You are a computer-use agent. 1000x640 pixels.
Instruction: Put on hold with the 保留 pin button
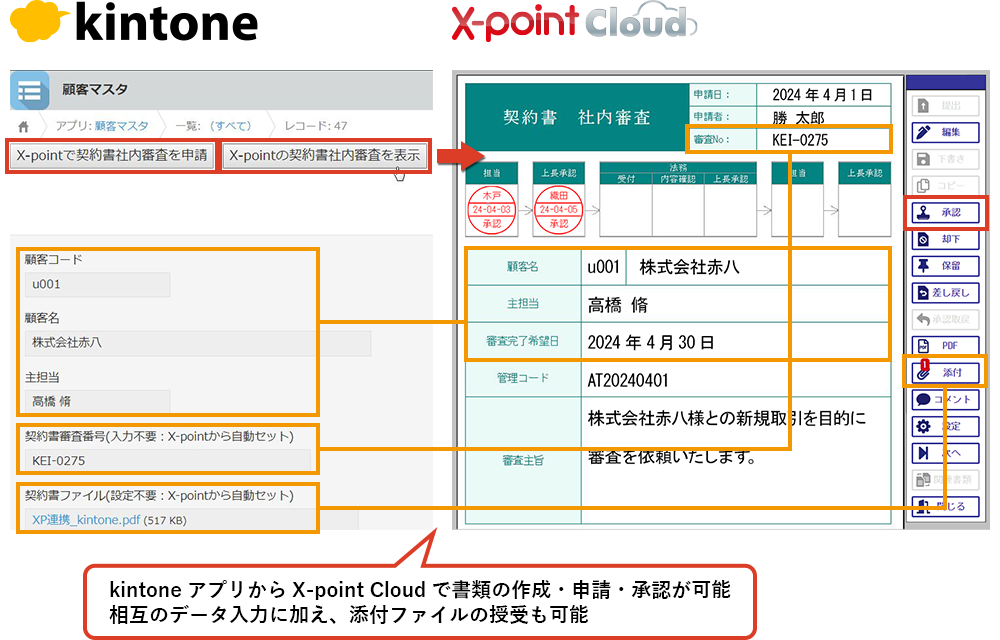tap(945, 266)
